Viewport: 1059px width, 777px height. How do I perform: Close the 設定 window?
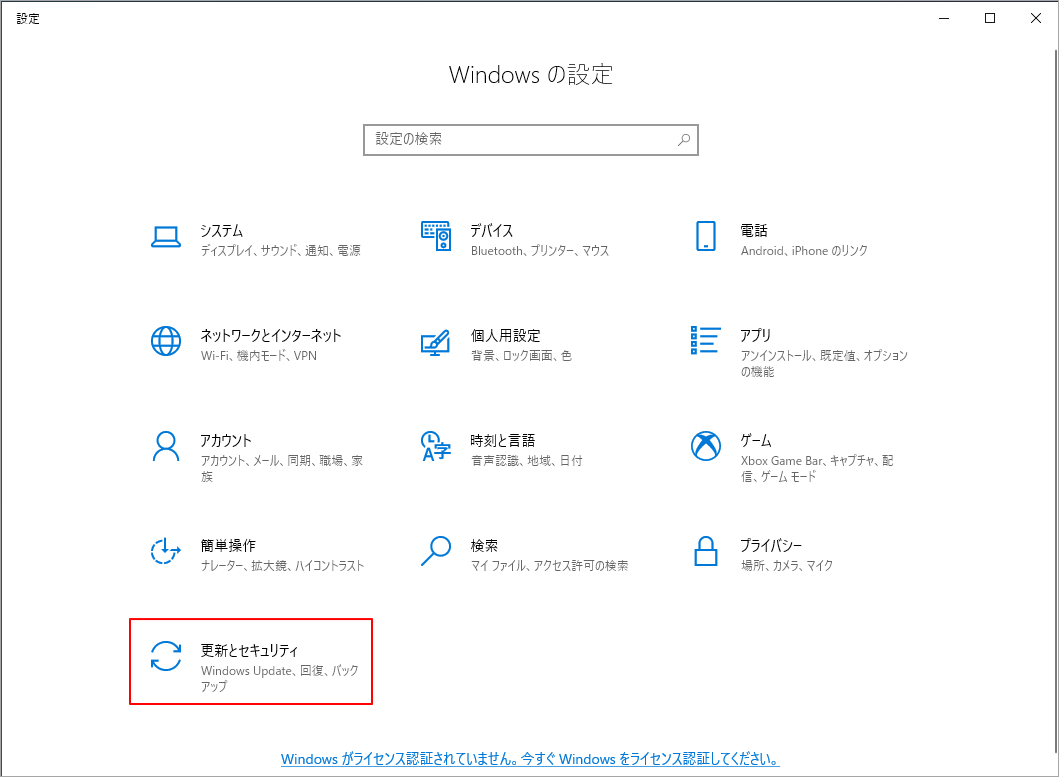pos(1035,18)
